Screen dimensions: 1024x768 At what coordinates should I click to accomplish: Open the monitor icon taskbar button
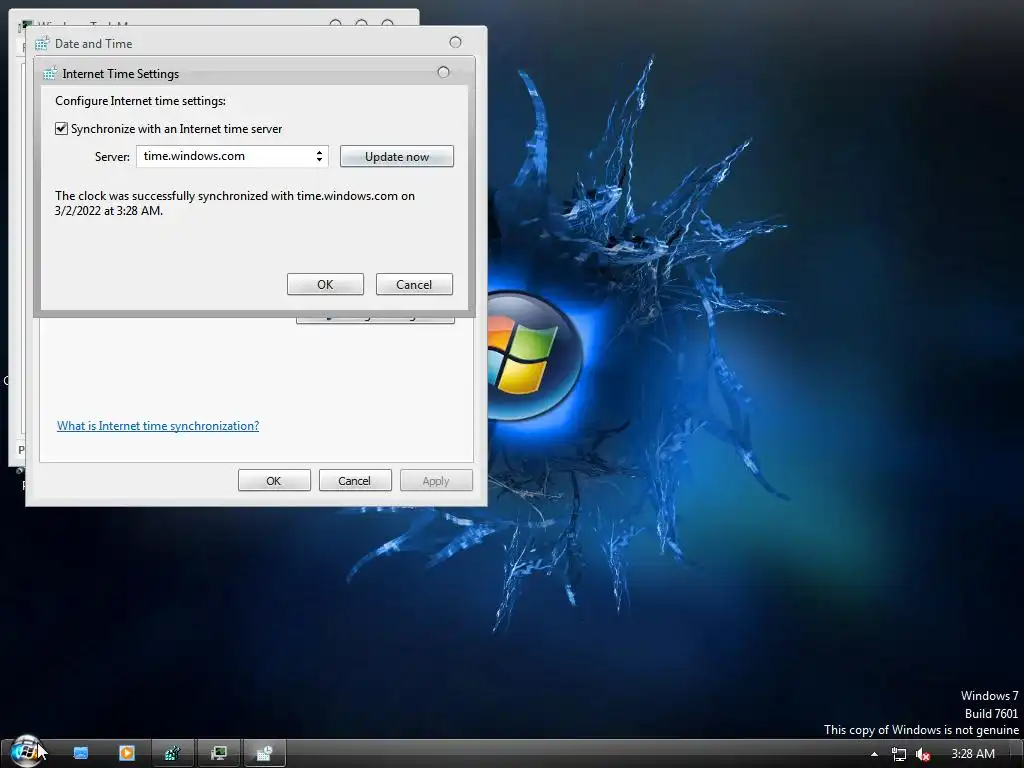tap(219, 753)
